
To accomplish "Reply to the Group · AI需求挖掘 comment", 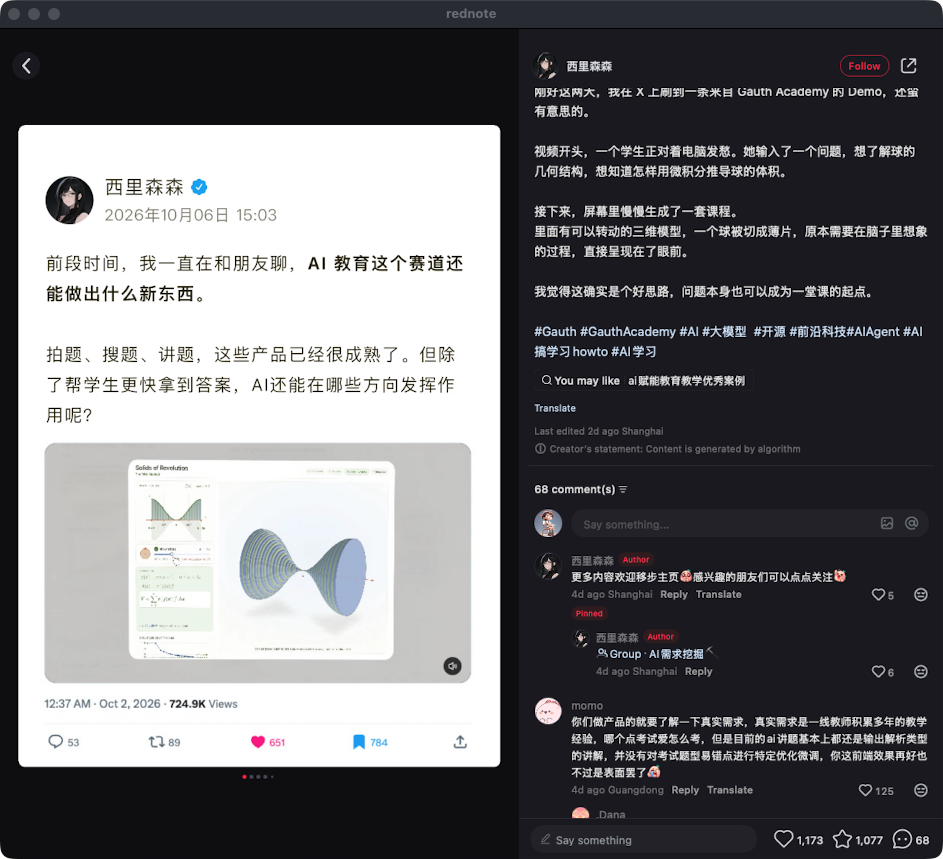I will coord(698,671).
